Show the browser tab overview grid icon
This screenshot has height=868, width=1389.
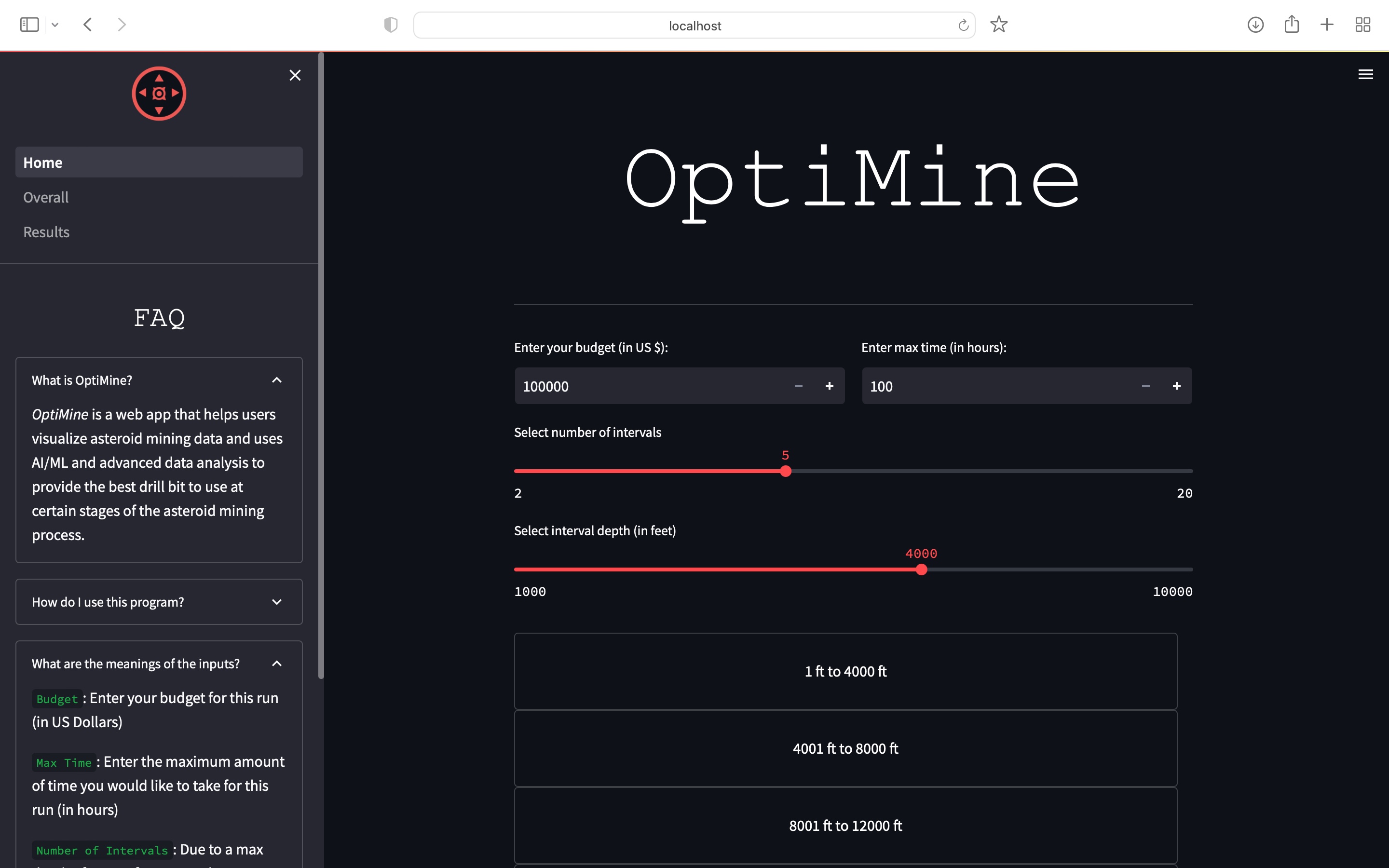[1362, 25]
